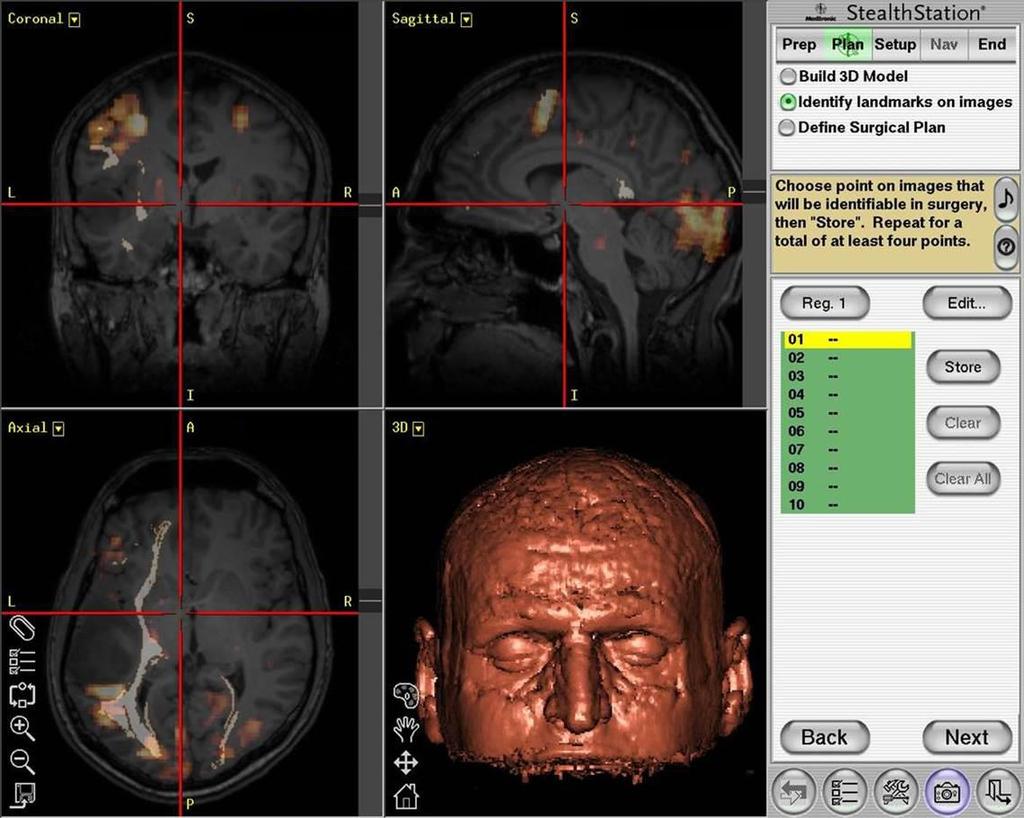This screenshot has width=1024, height=818.
Task: Click the exit door icon in bottom toolbar
Action: (x=997, y=792)
